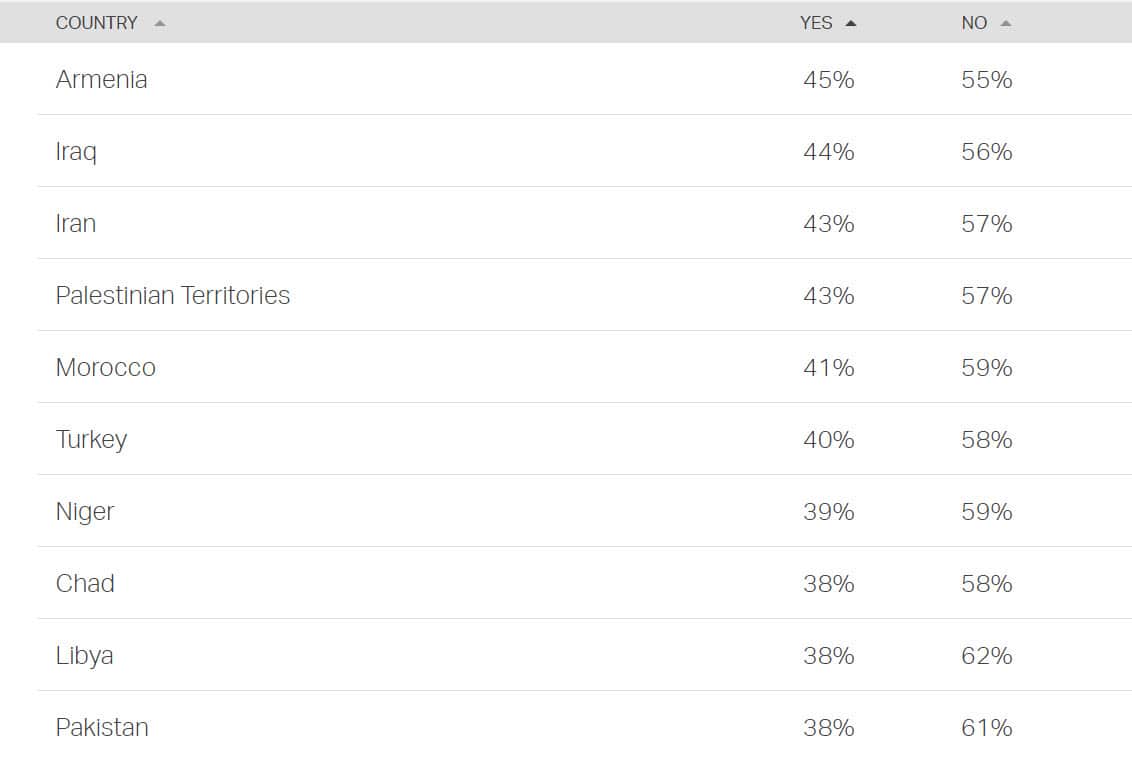Screen dimensions: 1132x759
Task: Sort the table by NO header
Action: point(972,22)
